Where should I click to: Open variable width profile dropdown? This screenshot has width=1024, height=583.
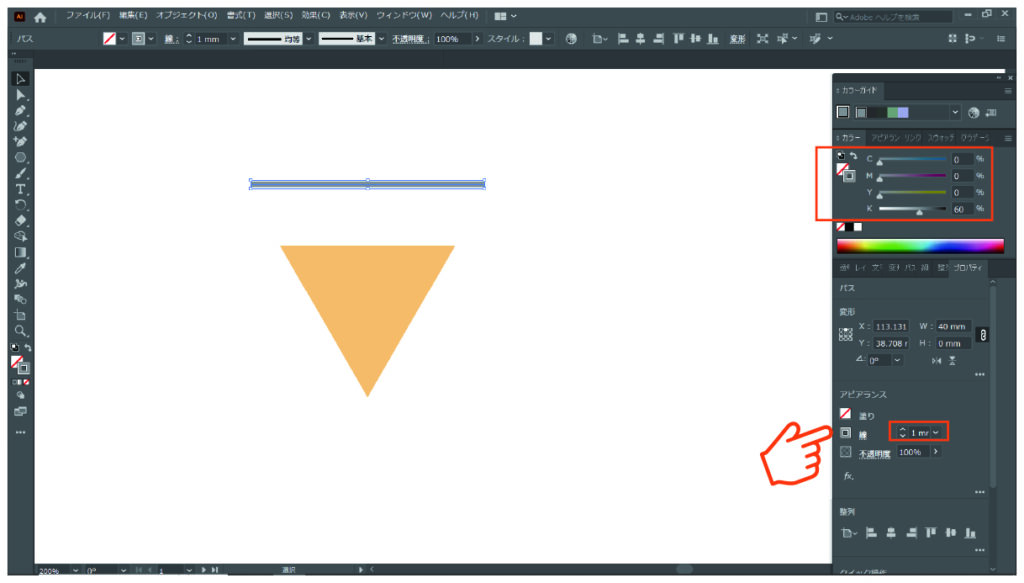(309, 39)
